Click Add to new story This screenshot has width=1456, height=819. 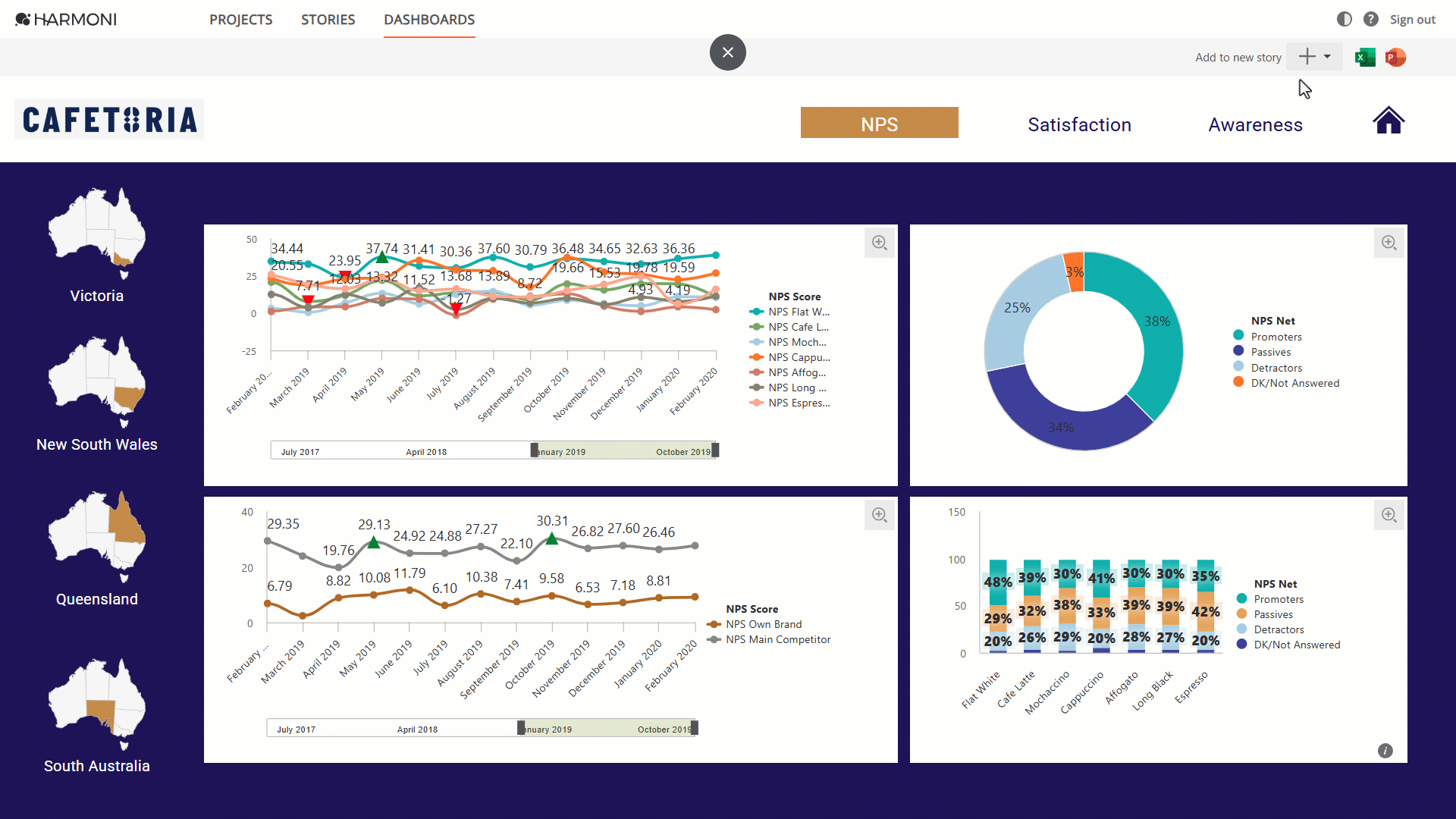[x=1238, y=58]
